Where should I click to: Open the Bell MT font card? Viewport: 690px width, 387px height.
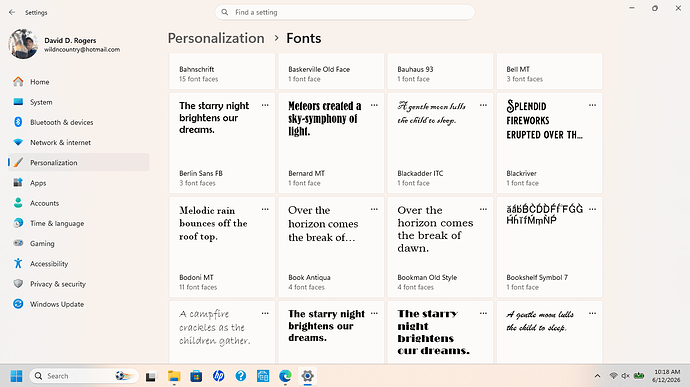pos(550,71)
